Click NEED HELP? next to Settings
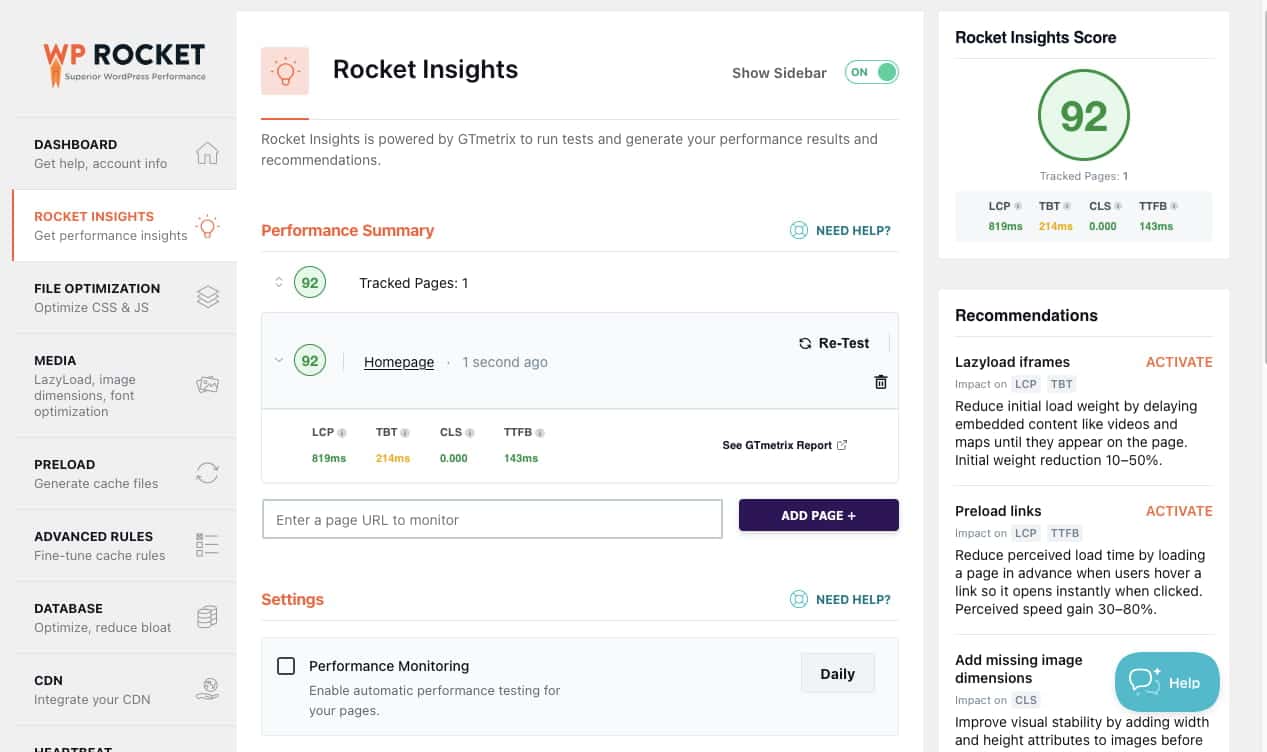 pos(853,600)
